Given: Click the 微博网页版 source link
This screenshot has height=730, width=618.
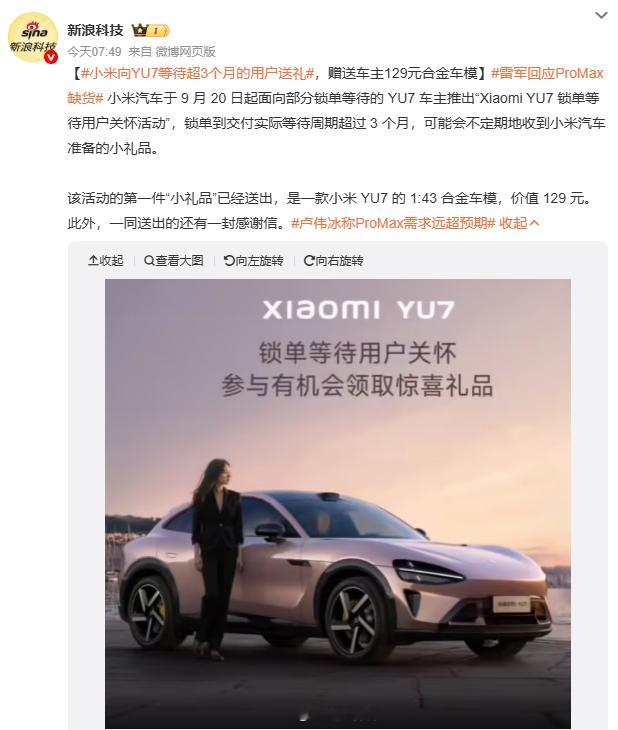Looking at the screenshot, I should (185, 52).
